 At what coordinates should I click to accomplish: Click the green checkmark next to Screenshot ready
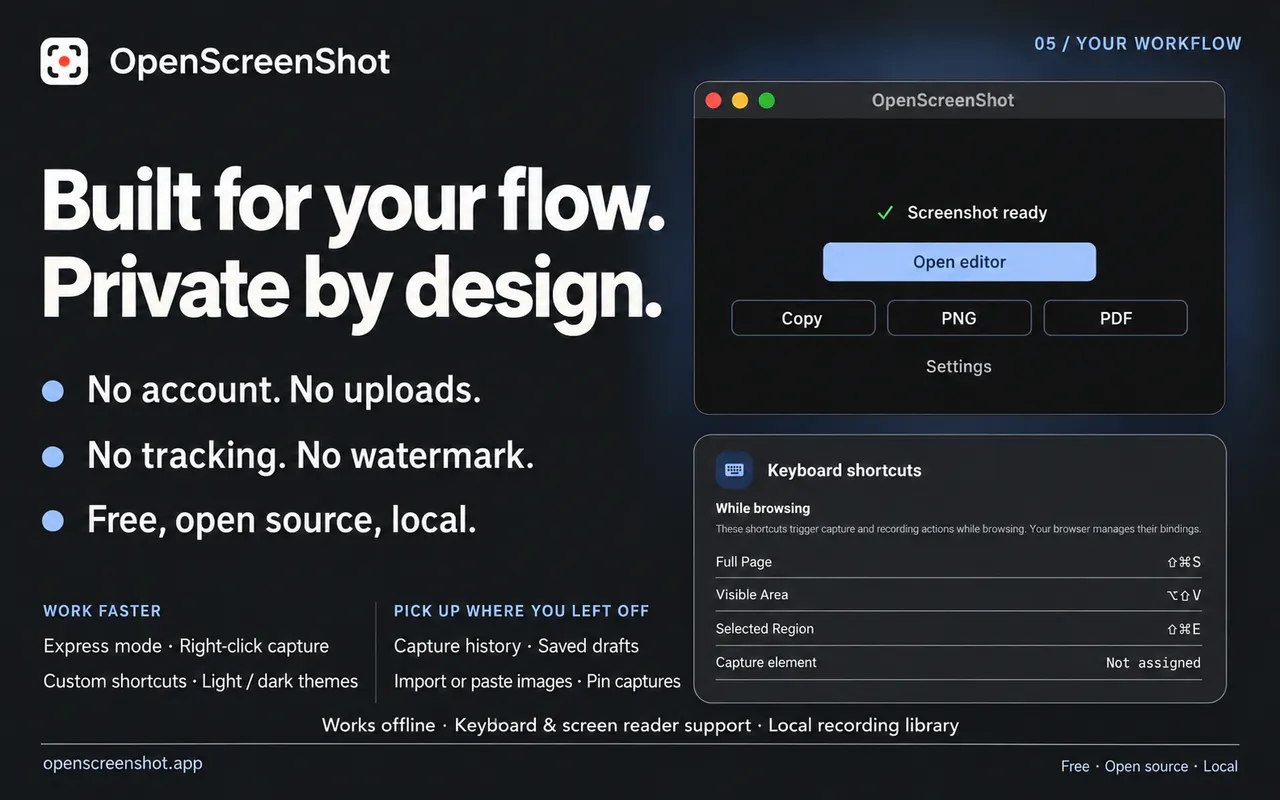point(885,213)
